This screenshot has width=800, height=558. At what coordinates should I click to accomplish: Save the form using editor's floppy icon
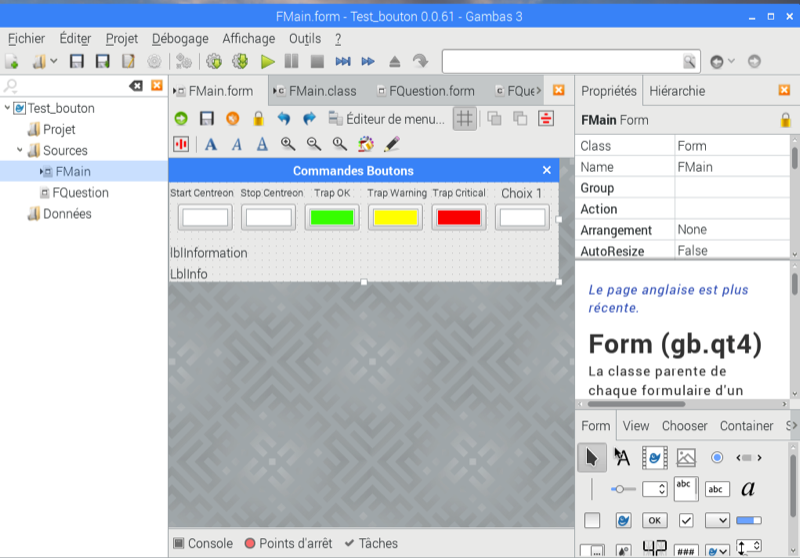[x=207, y=119]
